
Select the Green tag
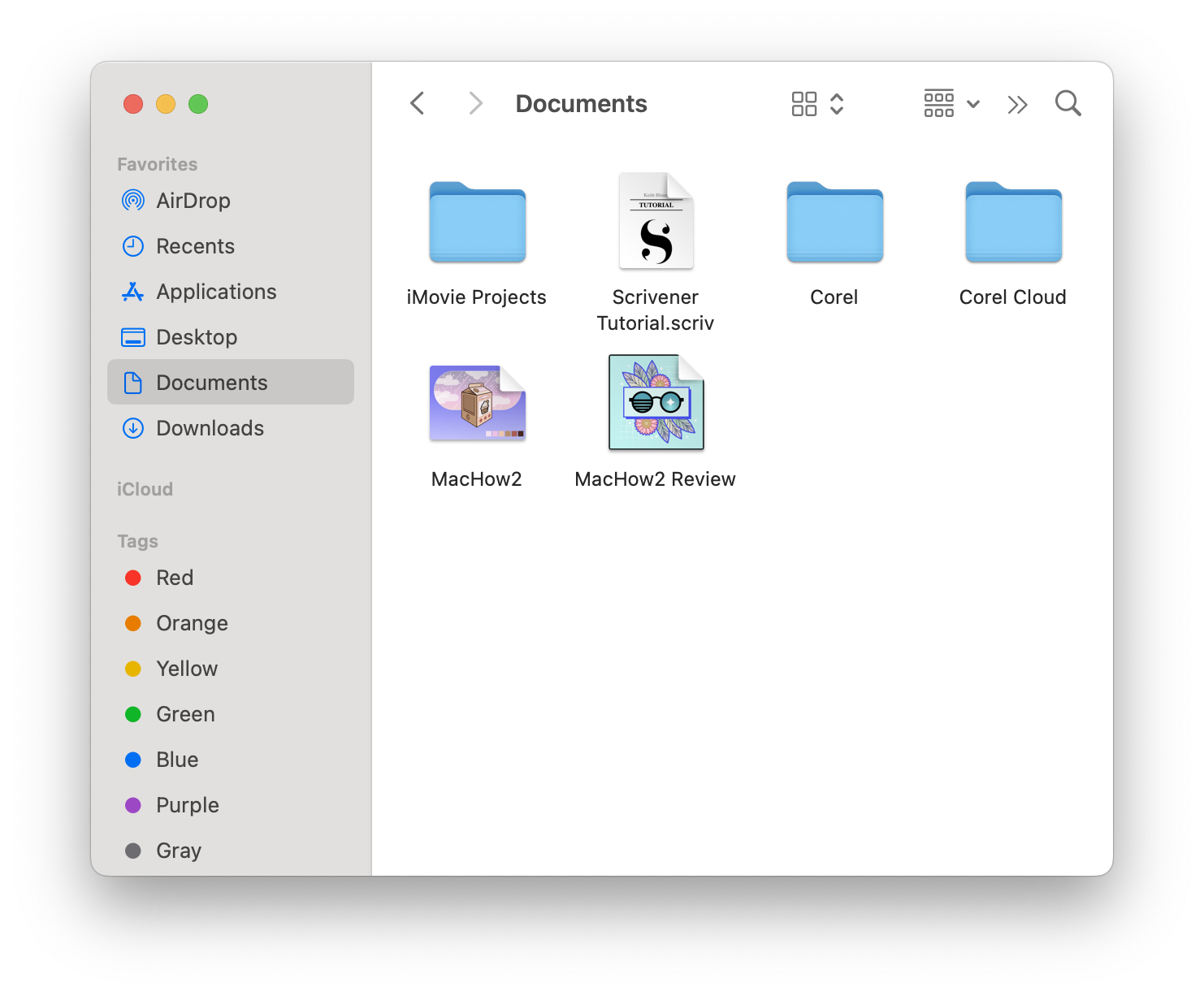(185, 714)
